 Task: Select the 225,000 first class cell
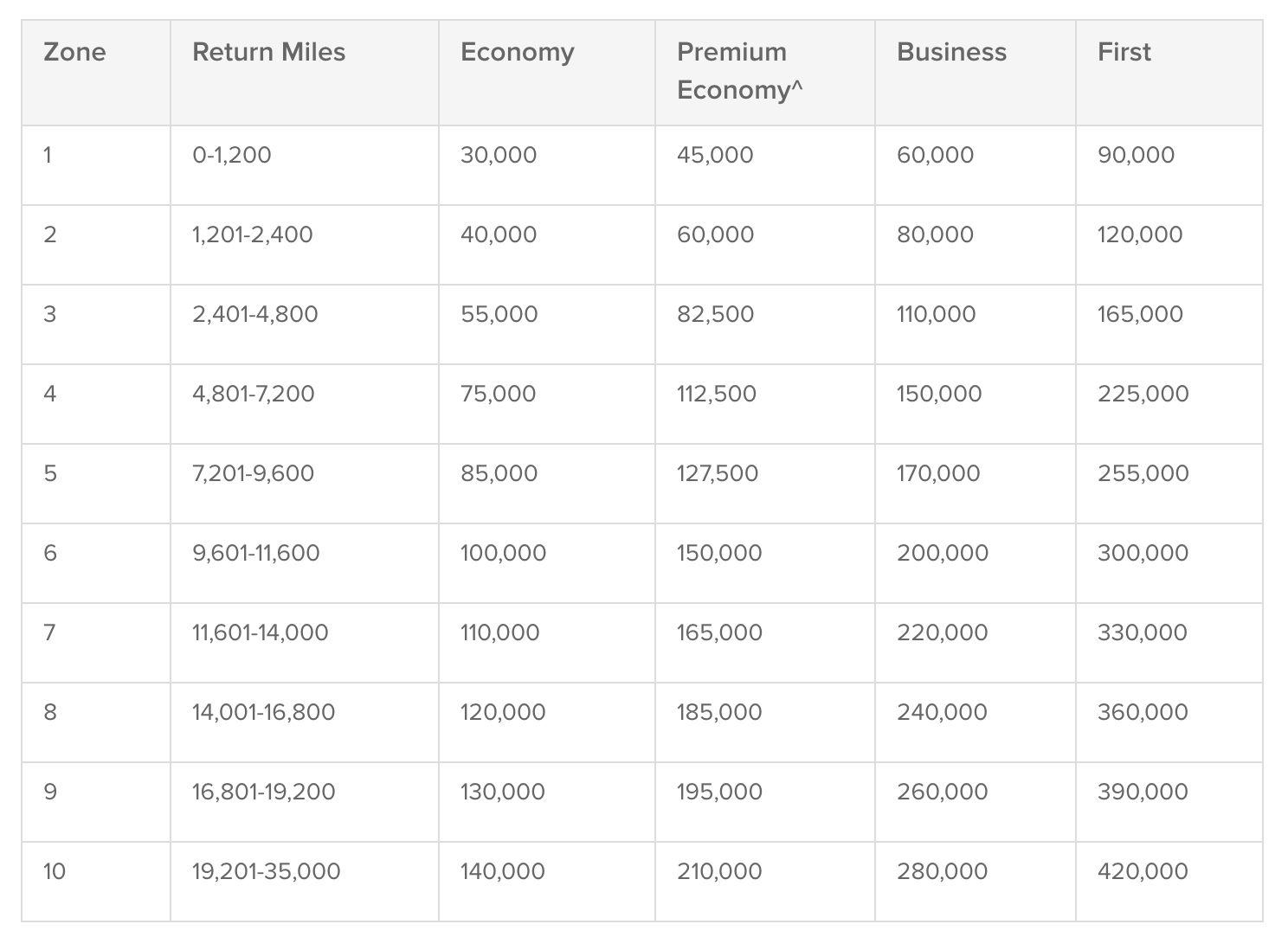tap(1143, 394)
